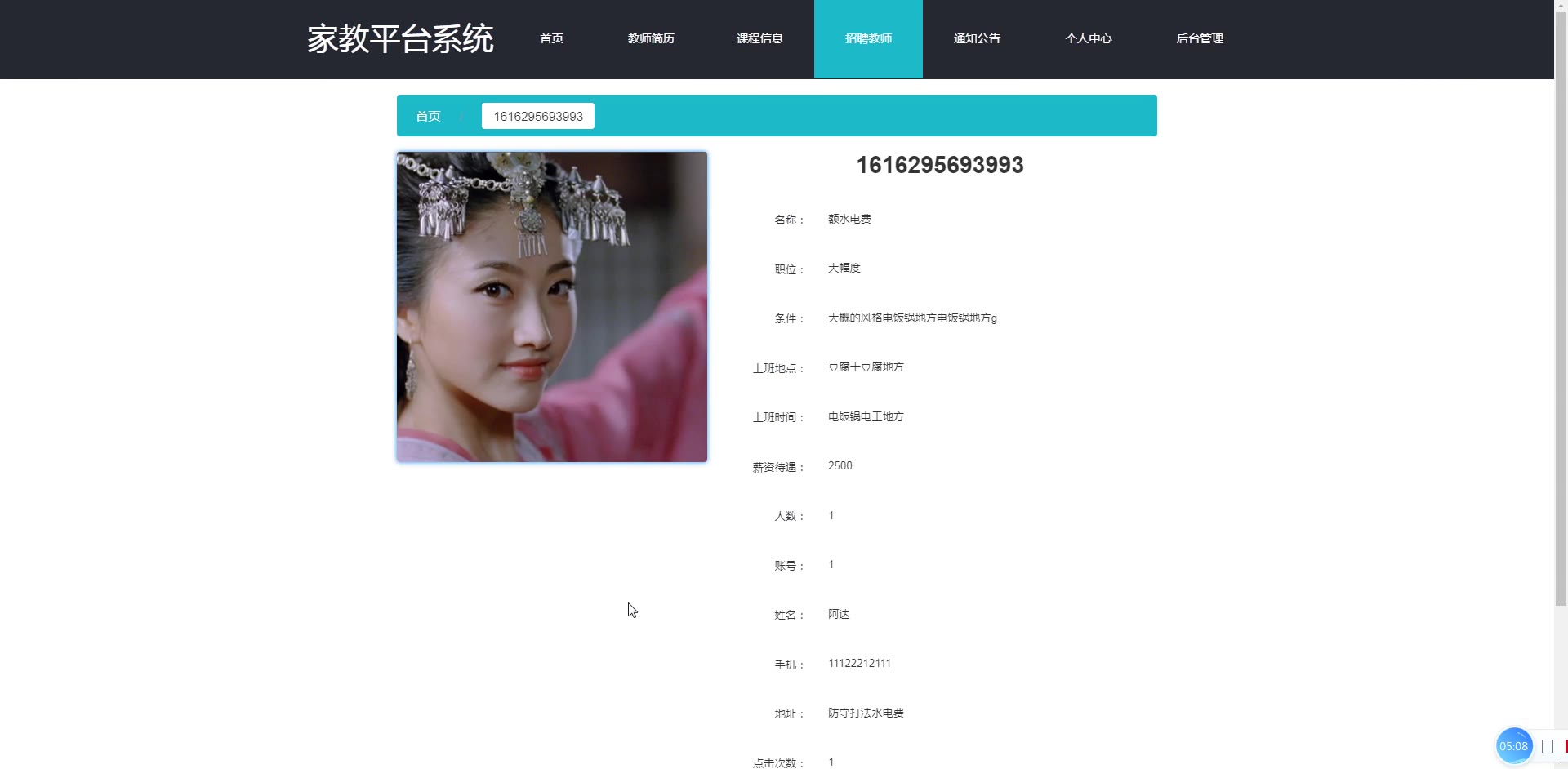Go to the 教师简历 page

[651, 38]
